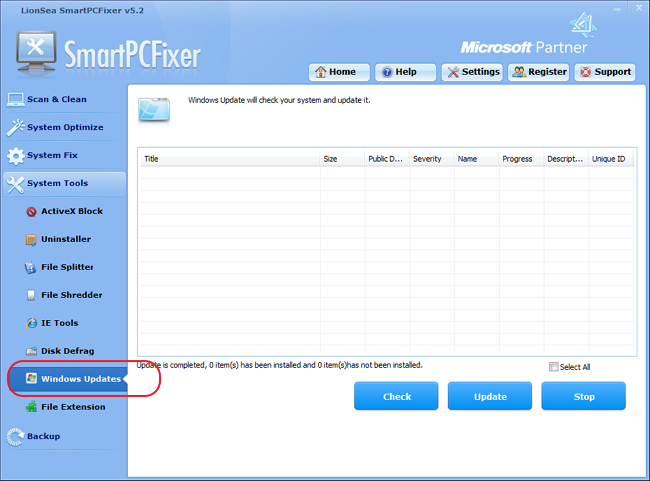Screen dimensions: 650x481
Task: Open the Scan & Clean section
Action: (64, 100)
